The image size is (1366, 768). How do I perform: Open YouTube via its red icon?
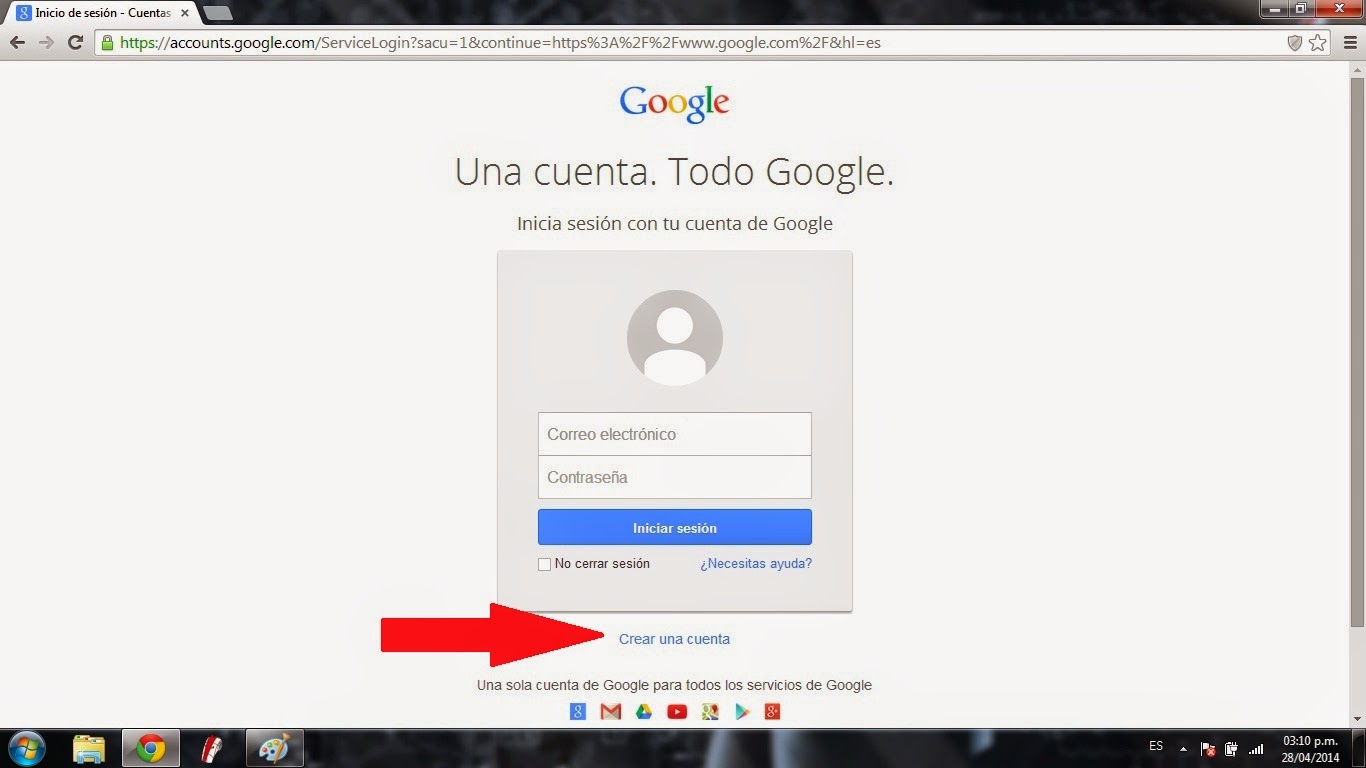677,711
